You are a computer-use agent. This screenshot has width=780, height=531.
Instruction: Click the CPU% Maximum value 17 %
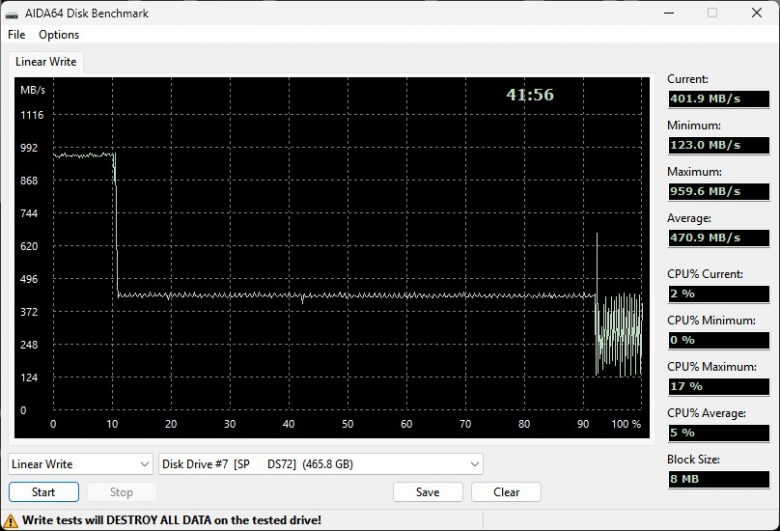point(719,386)
